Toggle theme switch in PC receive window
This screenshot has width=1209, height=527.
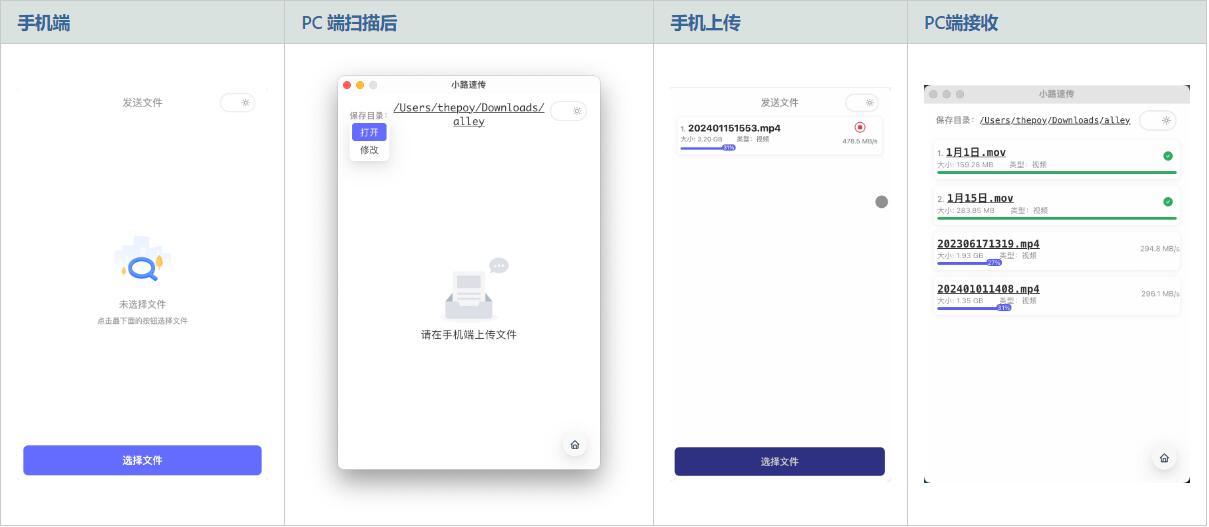point(1157,120)
